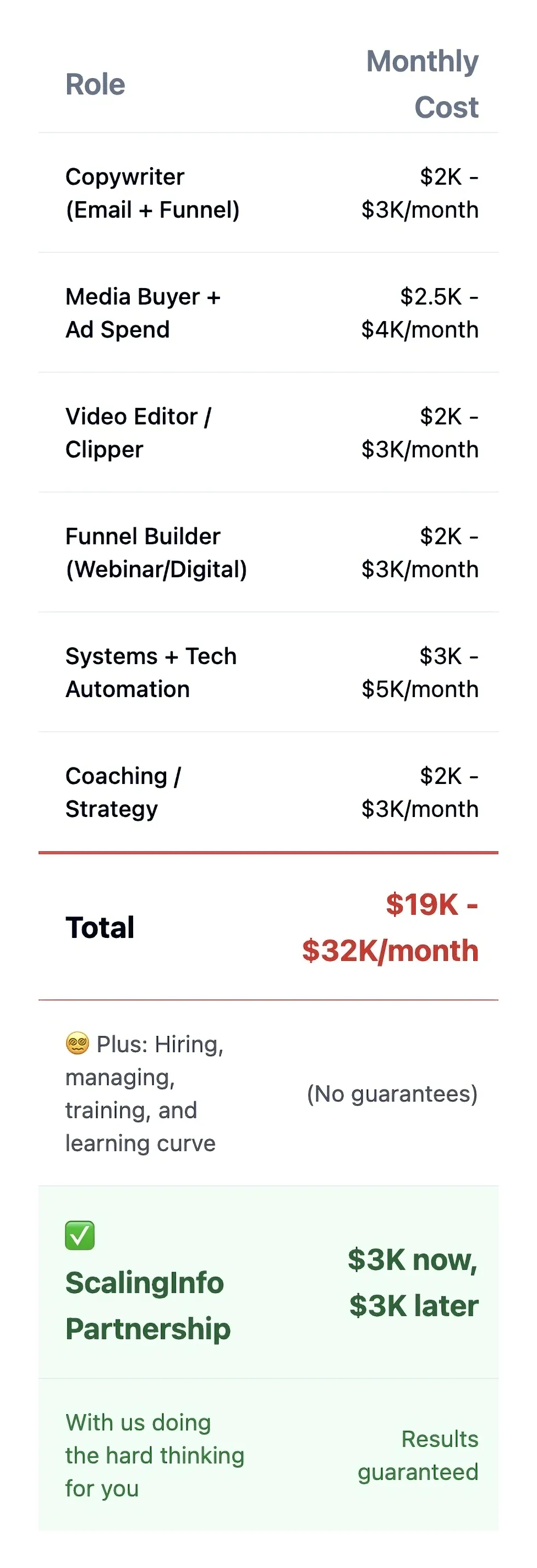Select the Role column header
The image size is (537, 1568).
tap(95, 84)
